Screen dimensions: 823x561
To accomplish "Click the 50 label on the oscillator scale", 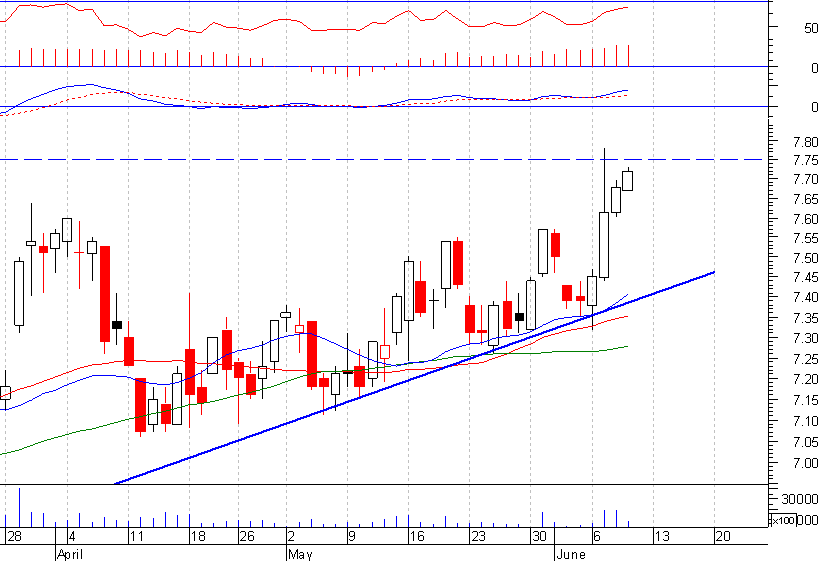I will coord(811,28).
